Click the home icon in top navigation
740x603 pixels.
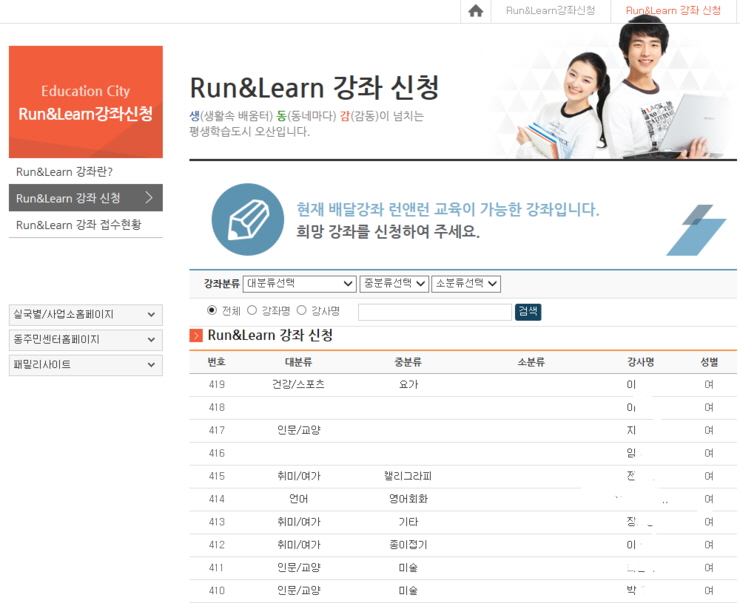coord(475,11)
